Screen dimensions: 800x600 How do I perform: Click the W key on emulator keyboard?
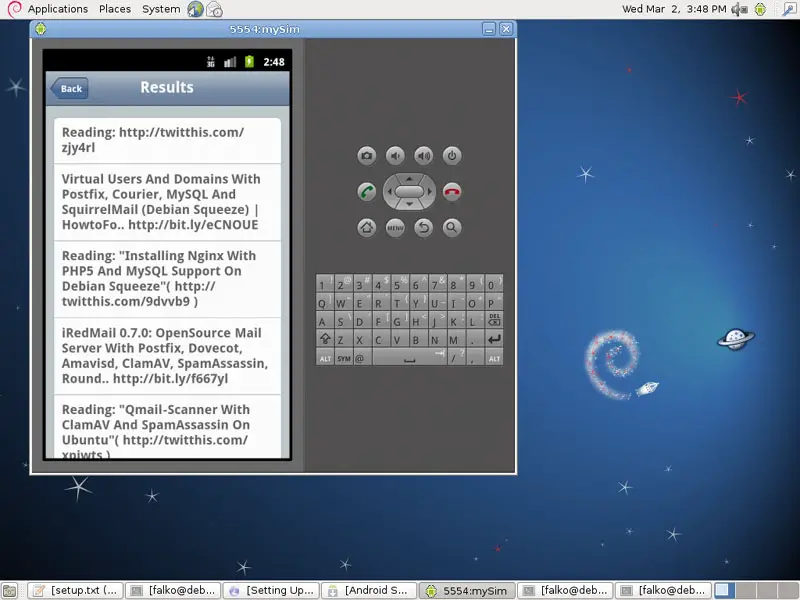[x=344, y=302]
